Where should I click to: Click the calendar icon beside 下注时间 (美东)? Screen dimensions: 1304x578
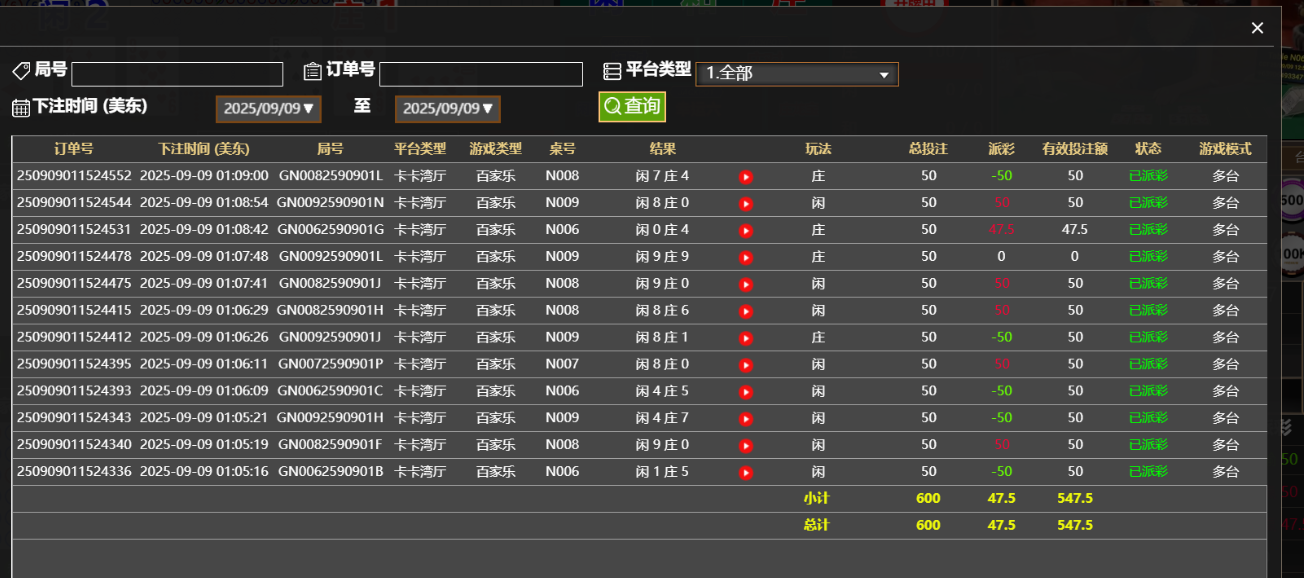18,107
